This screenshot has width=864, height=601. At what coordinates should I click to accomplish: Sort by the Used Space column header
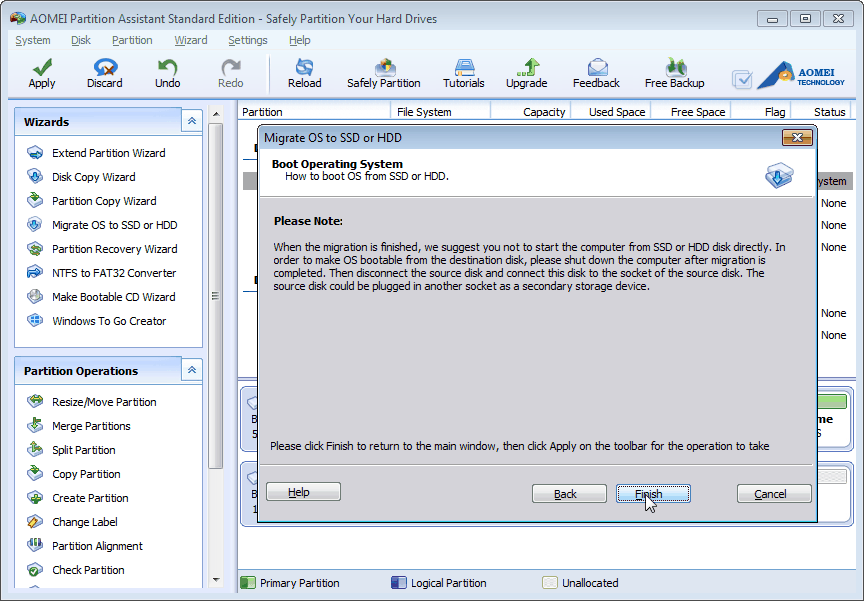click(611, 112)
